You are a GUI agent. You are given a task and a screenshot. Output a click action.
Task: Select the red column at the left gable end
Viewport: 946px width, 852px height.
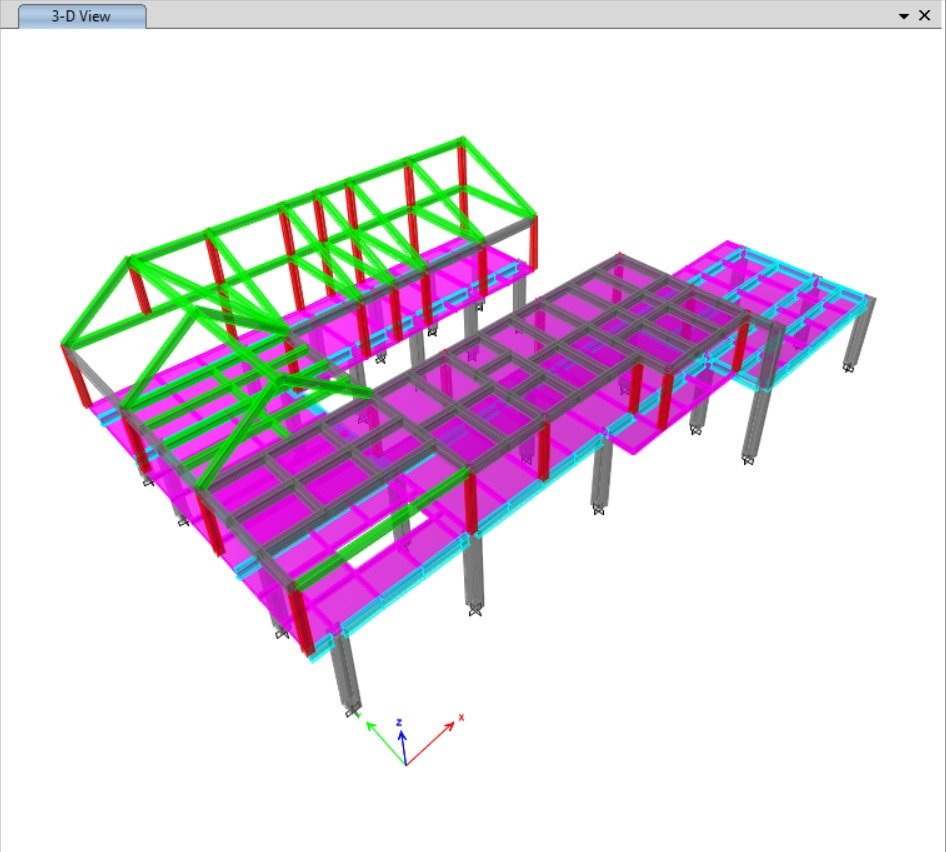click(x=70, y=375)
